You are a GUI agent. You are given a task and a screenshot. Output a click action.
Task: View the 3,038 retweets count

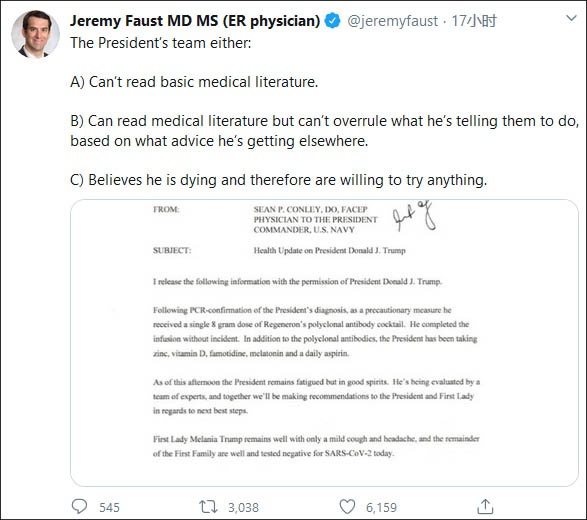click(243, 508)
